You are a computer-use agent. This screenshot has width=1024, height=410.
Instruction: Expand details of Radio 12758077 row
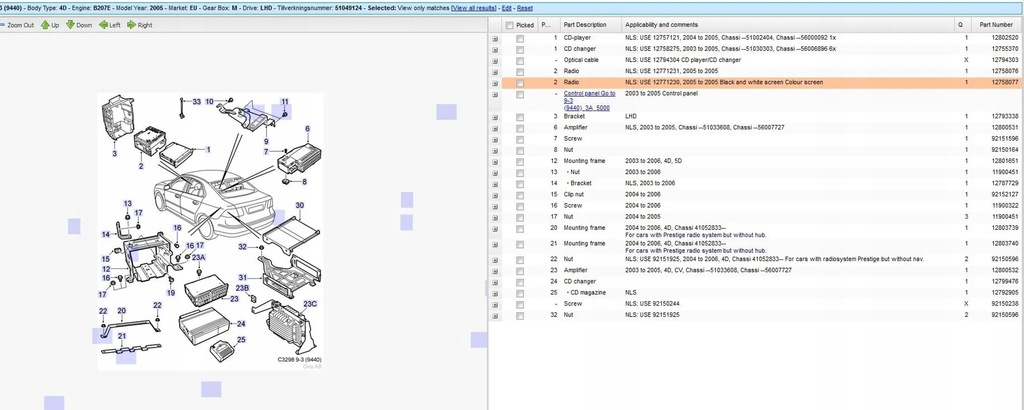pyautogui.click(x=495, y=84)
